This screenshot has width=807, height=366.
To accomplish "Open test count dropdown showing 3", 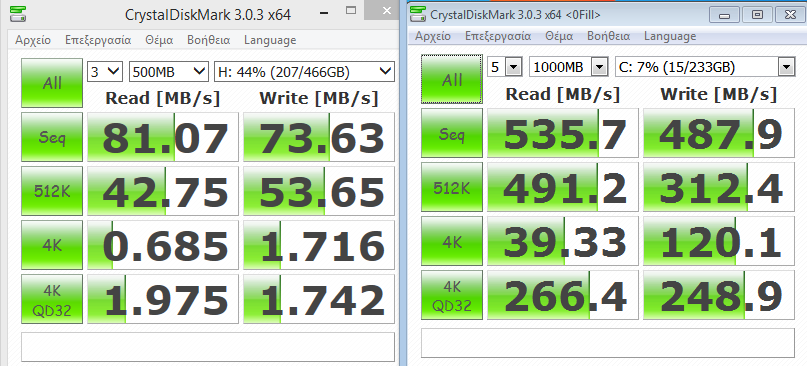I will tap(105, 72).
